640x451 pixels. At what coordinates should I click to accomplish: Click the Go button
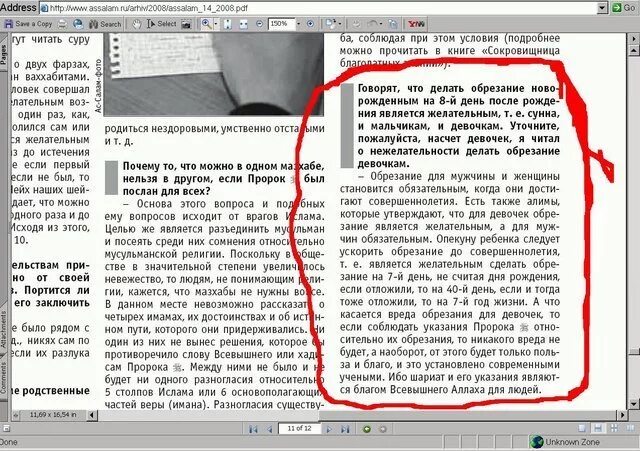(x=624, y=8)
